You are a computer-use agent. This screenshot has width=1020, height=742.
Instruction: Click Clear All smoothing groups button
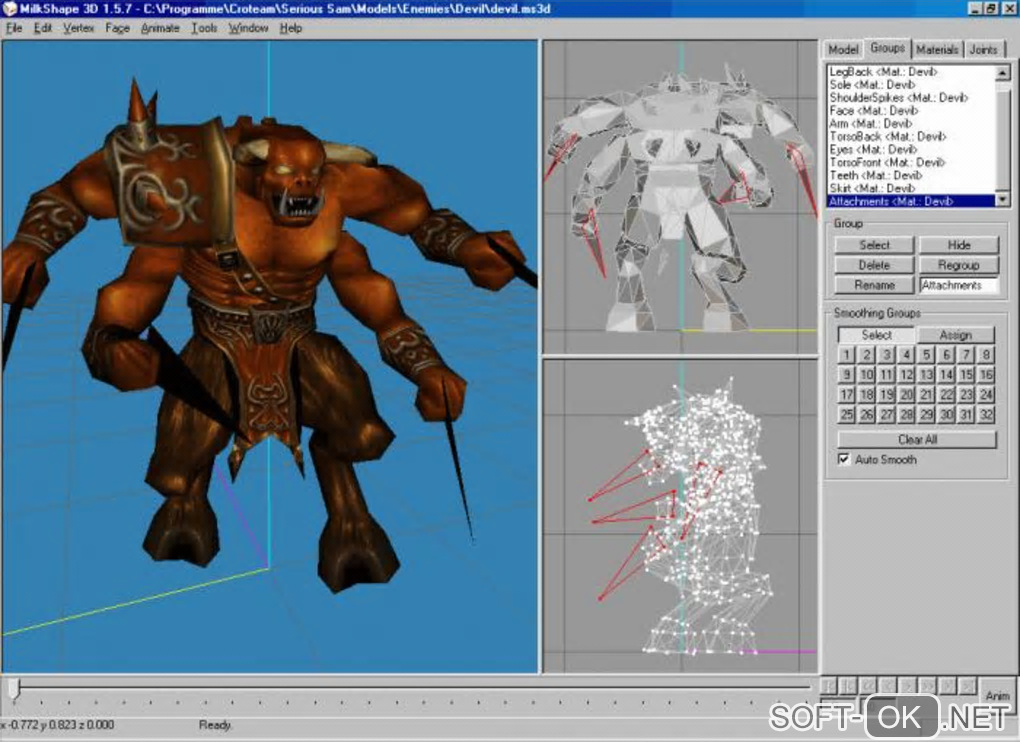[x=917, y=439]
